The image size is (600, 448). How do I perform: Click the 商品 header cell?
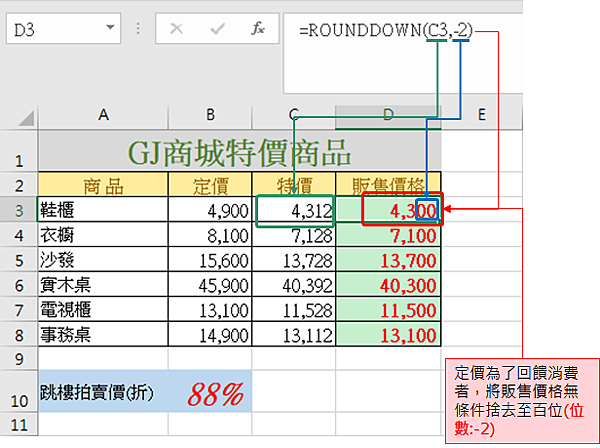103,184
